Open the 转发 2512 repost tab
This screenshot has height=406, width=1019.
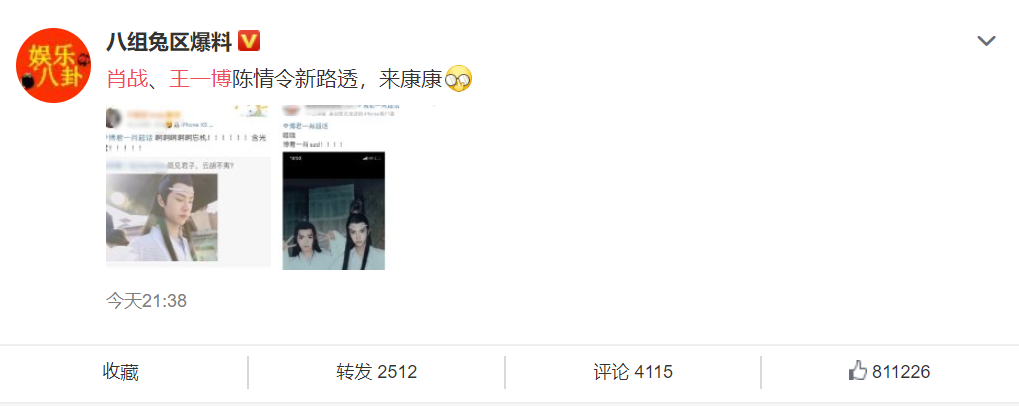[376, 372]
